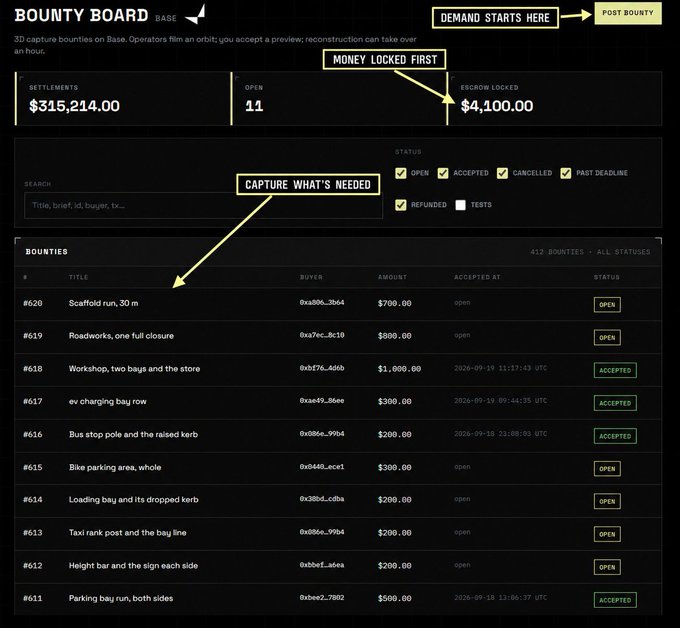Viewport: 680px width, 628px height.
Task: Open the Settlements stat card
Action: (x=123, y=99)
